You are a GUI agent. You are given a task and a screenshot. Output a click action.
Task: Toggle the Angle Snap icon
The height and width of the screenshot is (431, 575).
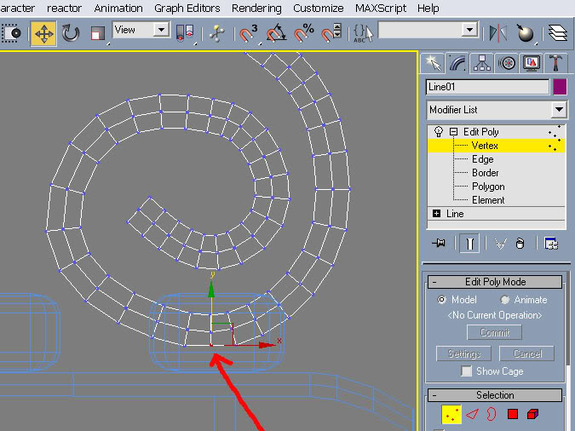tap(276, 33)
